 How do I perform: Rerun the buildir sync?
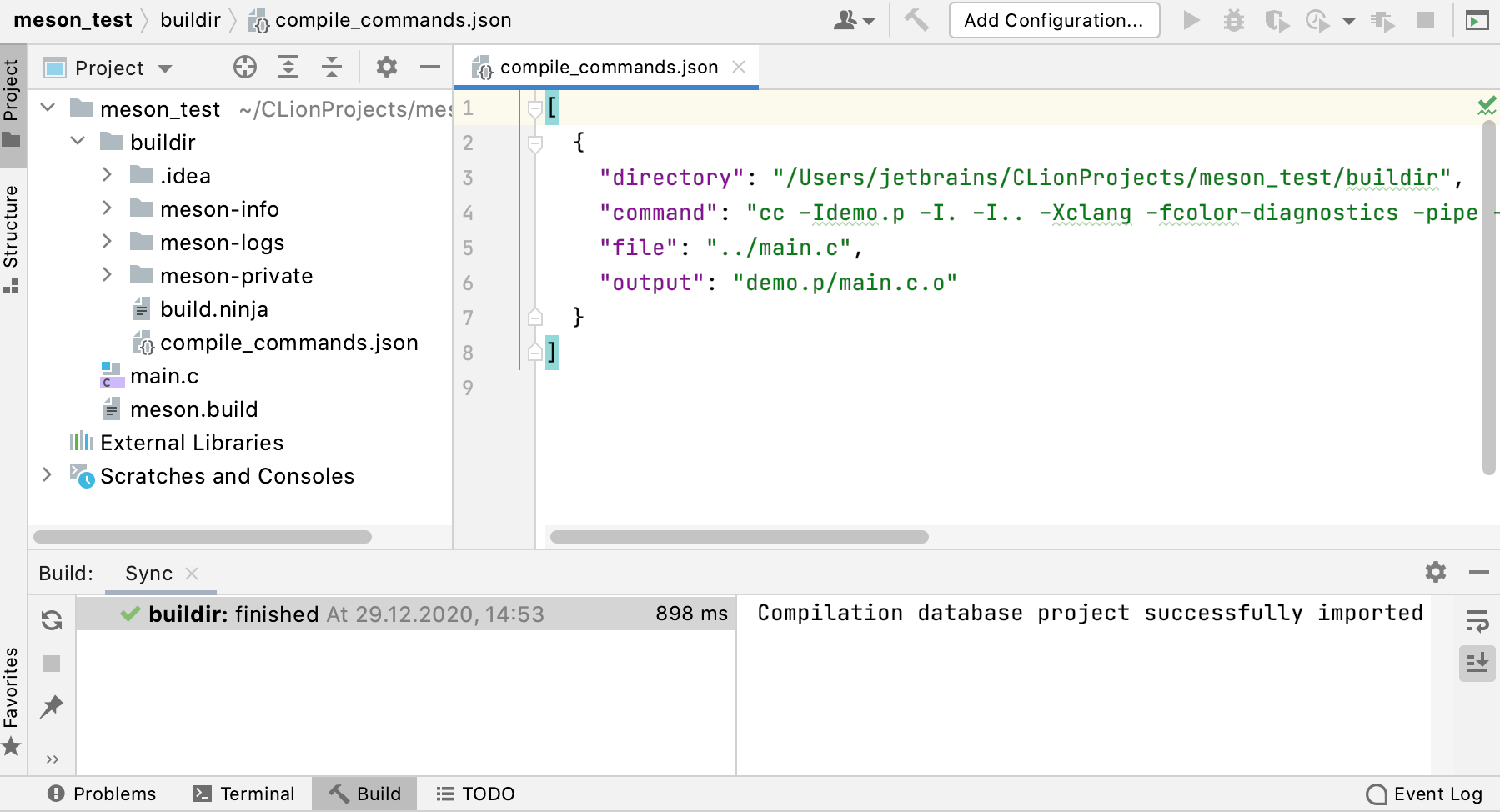click(x=52, y=620)
